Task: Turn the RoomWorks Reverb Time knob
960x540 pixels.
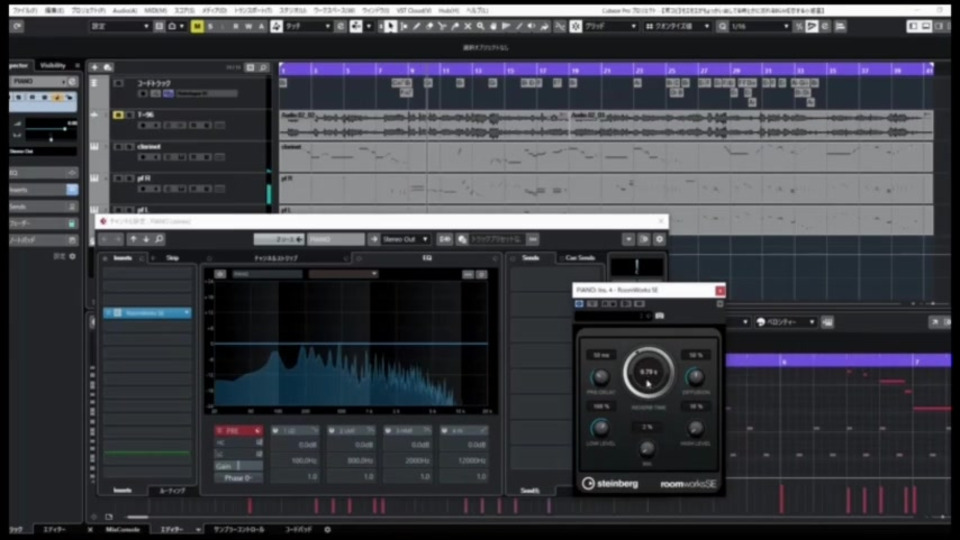Action: (x=648, y=372)
